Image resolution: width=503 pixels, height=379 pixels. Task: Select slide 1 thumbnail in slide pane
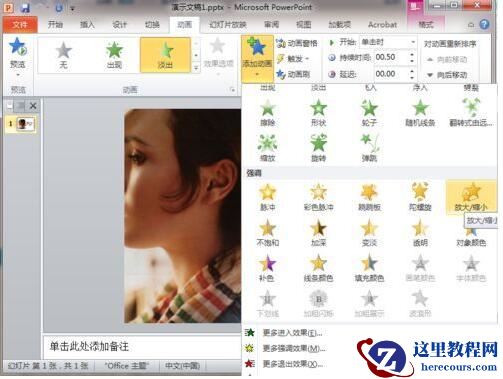[26, 124]
